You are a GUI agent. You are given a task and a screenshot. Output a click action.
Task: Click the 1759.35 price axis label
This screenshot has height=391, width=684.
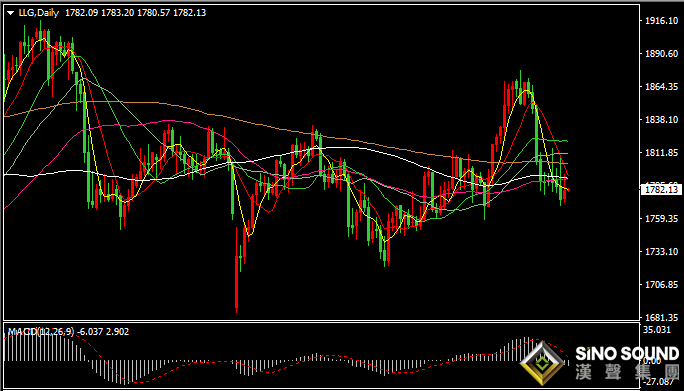pyautogui.click(x=661, y=219)
